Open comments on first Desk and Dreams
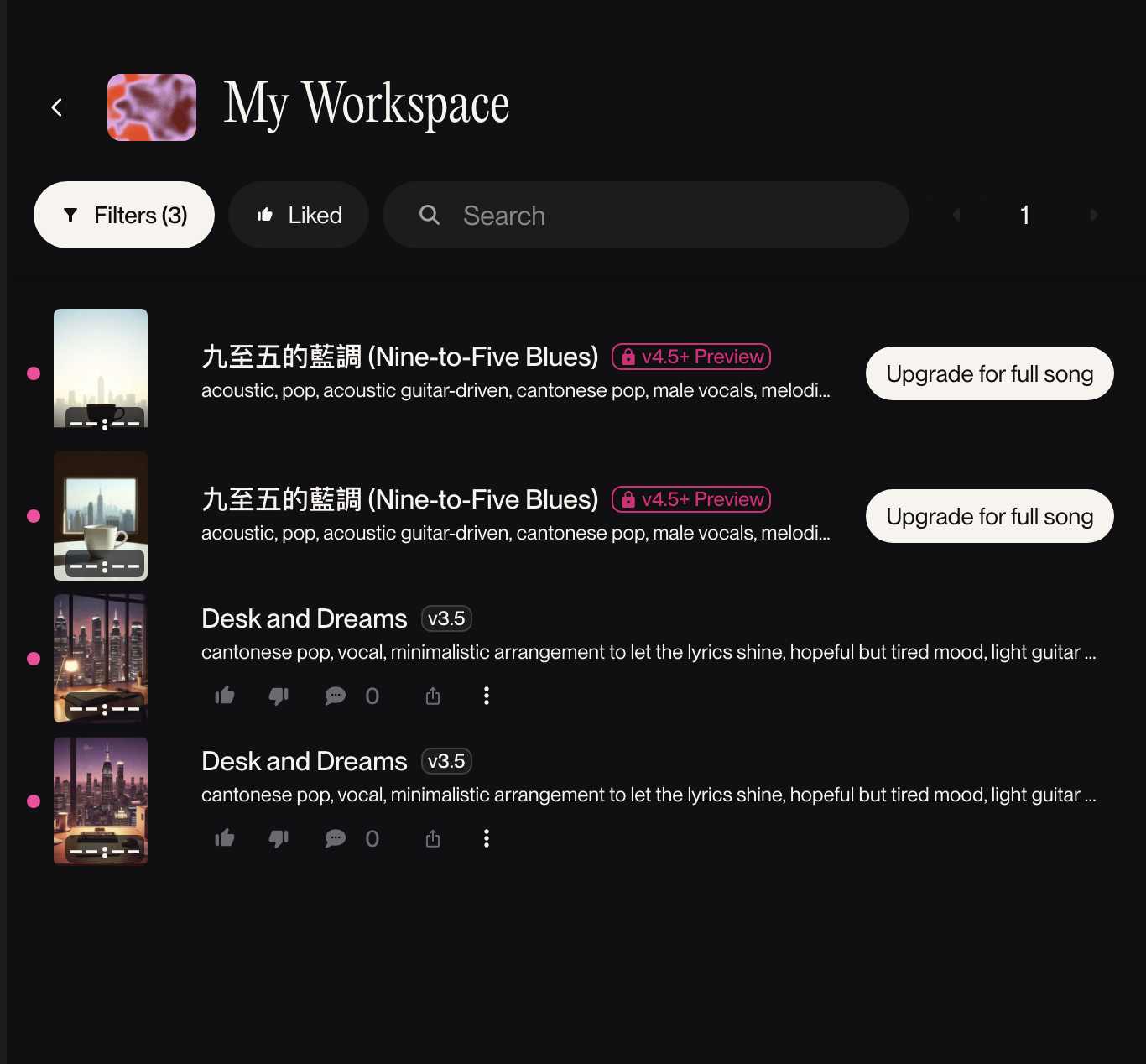The image size is (1146, 1064). tap(336, 696)
